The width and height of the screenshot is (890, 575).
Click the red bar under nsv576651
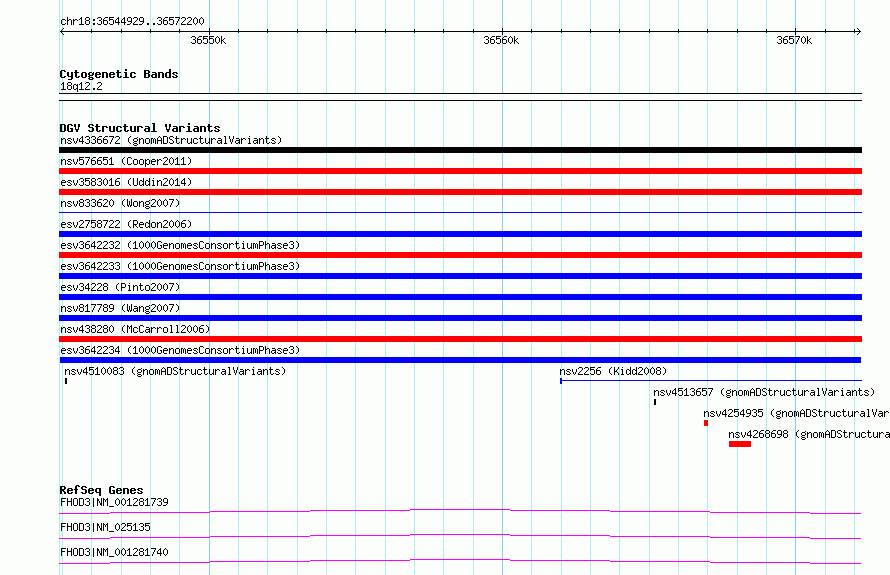460,171
